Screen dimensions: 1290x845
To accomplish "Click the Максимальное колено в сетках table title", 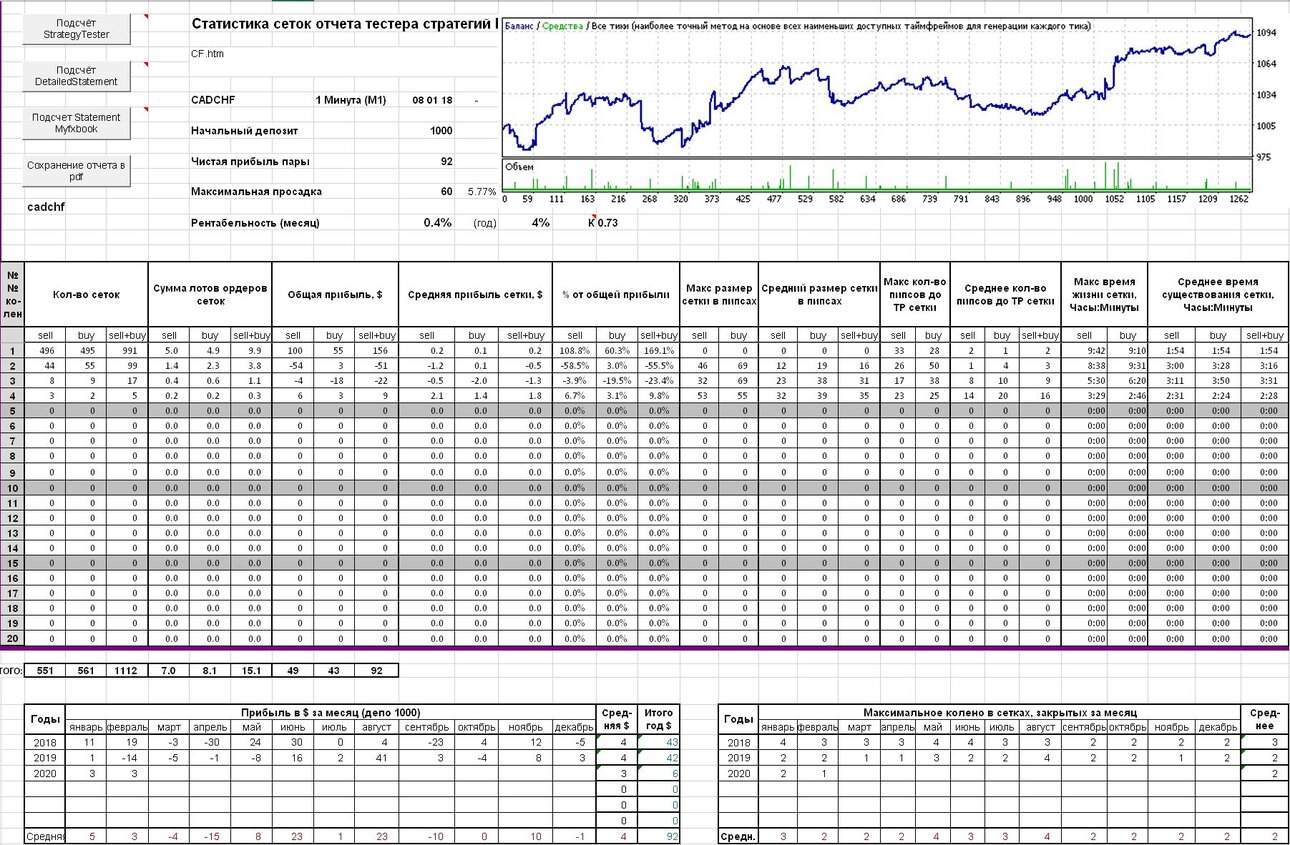I will [1000, 712].
